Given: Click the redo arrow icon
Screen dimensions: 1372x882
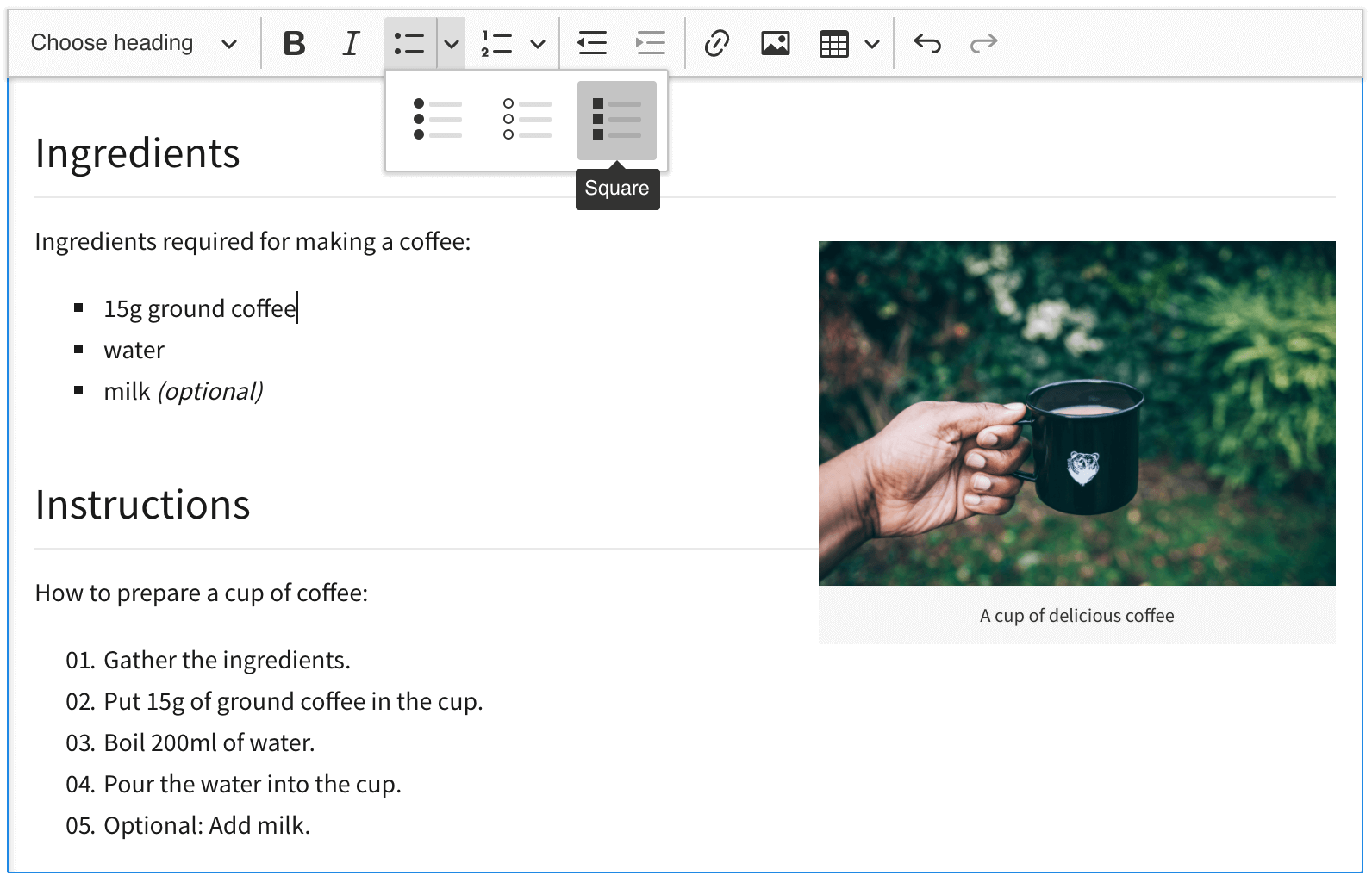Looking at the screenshot, I should point(983,43).
